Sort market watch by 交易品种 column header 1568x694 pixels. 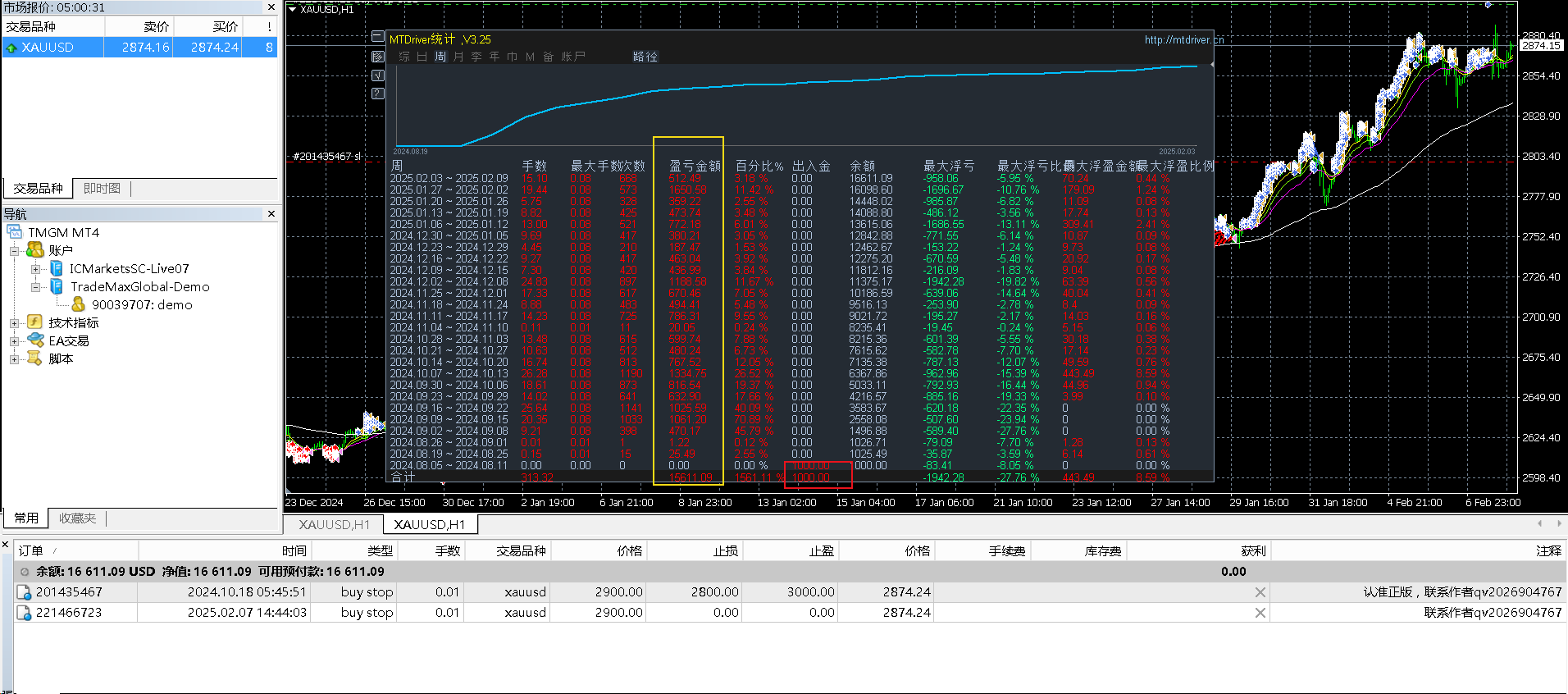[52, 26]
